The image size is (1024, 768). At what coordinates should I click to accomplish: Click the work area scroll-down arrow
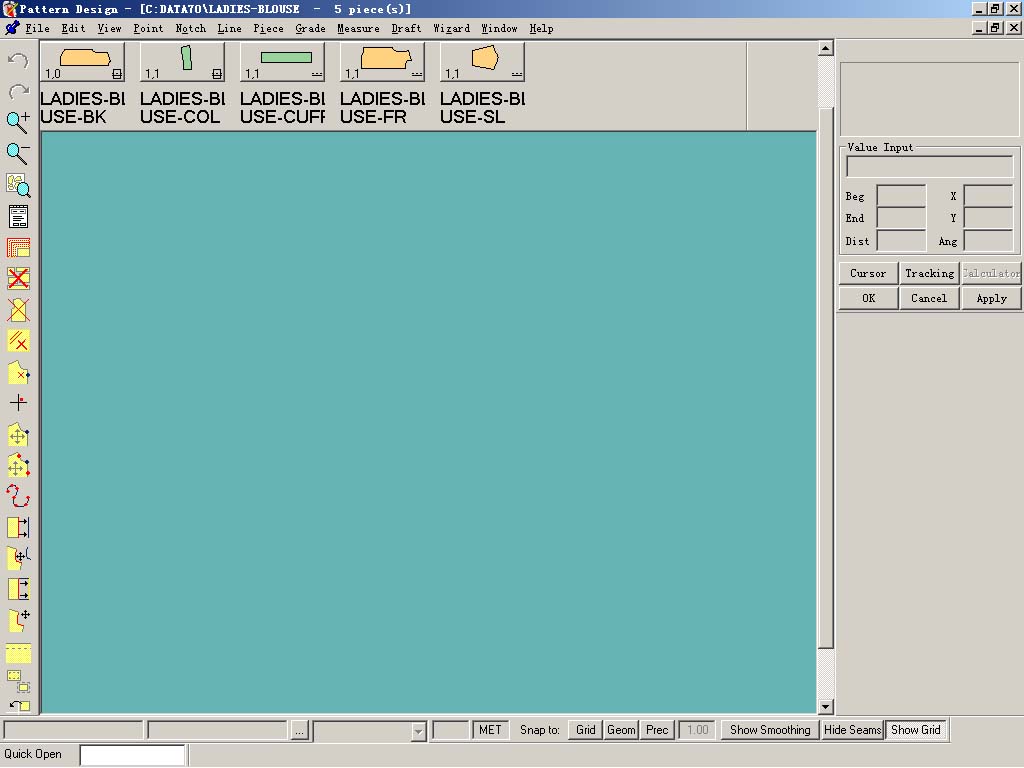pyautogui.click(x=825, y=707)
